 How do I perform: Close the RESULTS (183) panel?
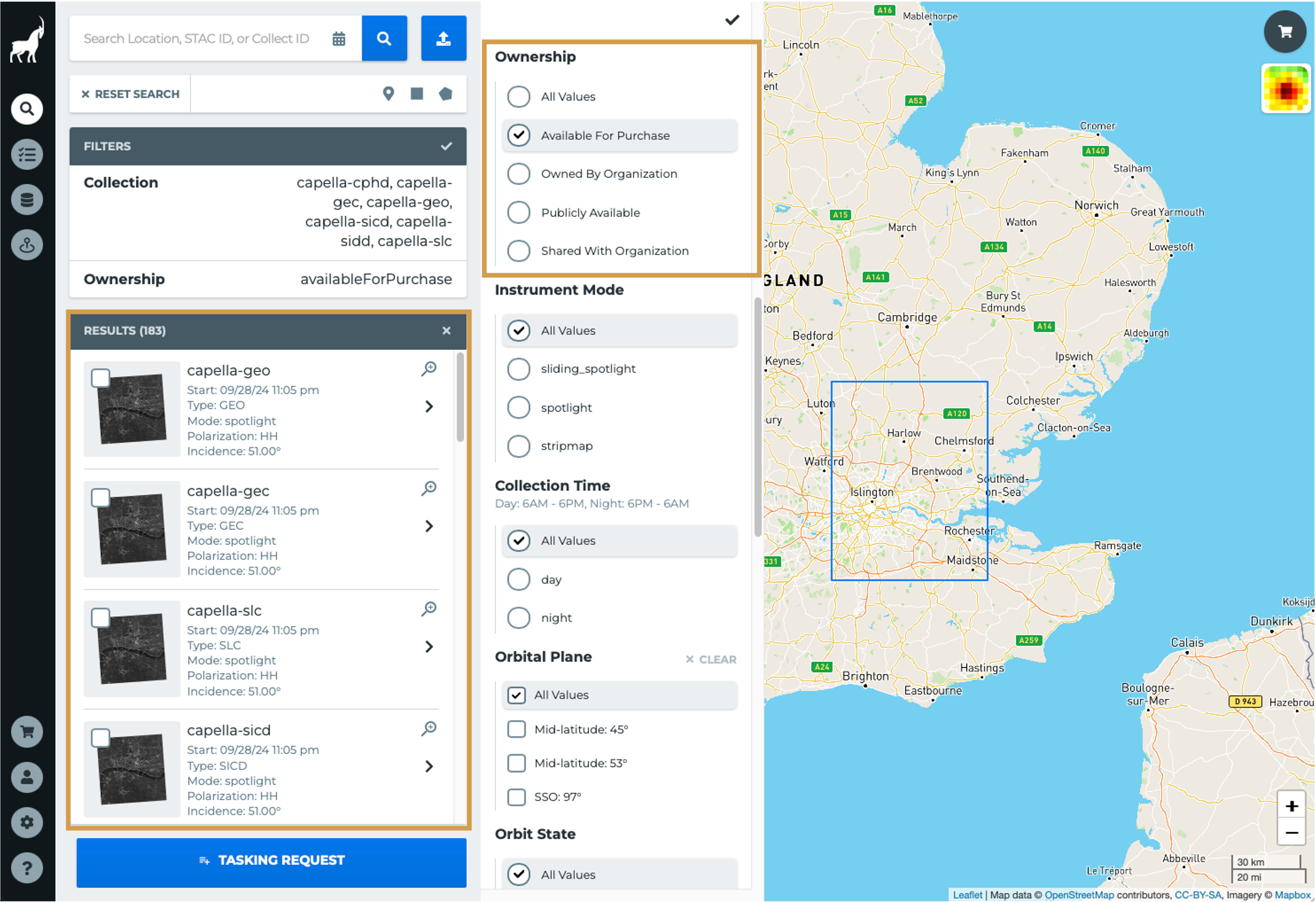click(447, 331)
